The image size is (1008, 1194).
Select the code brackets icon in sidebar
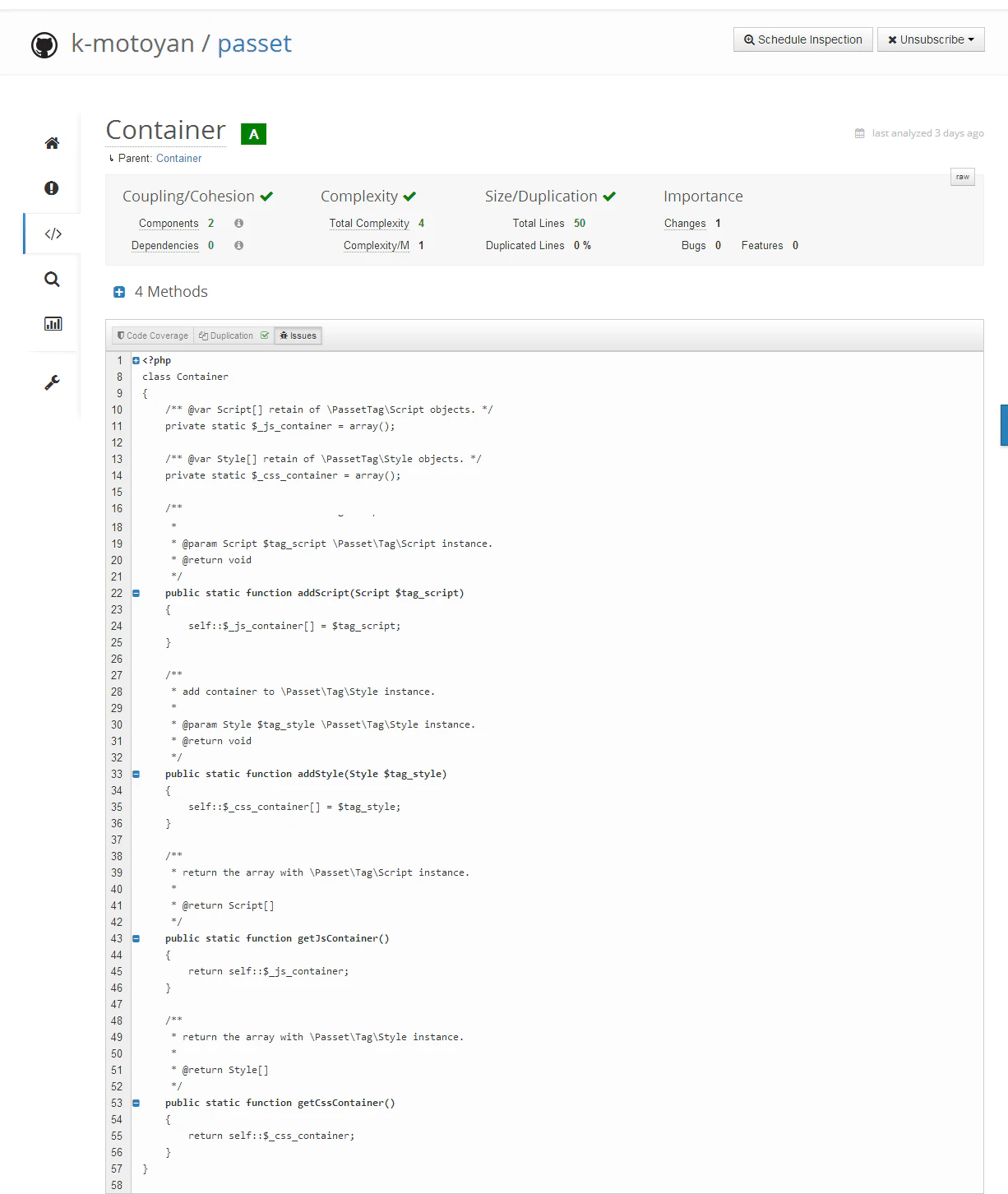53,234
